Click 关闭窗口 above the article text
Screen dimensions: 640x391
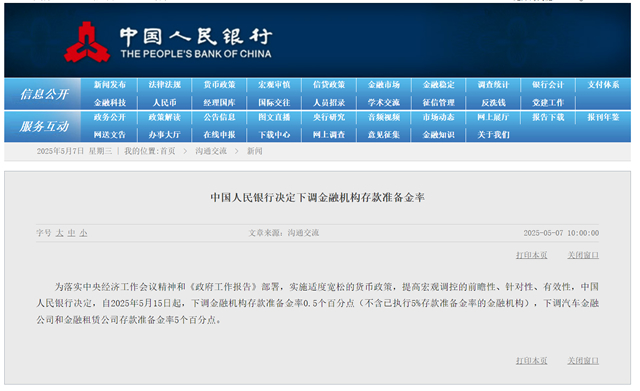tap(583, 255)
